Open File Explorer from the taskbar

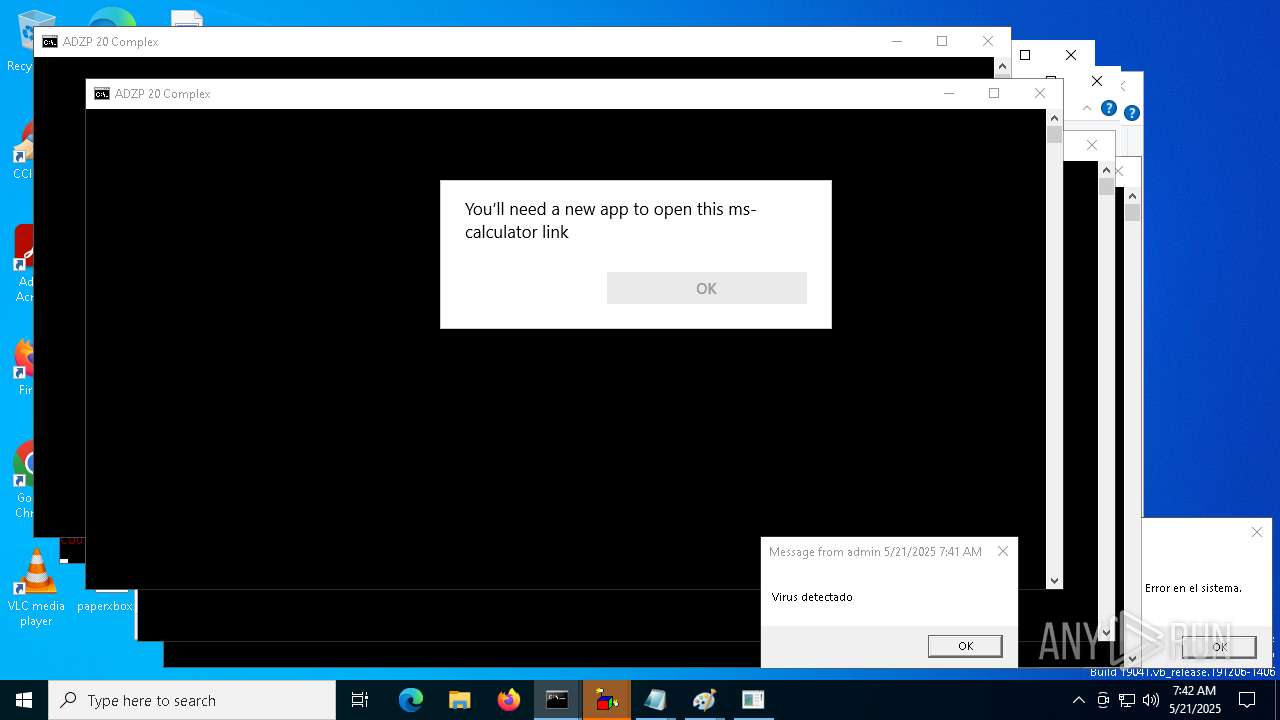pyautogui.click(x=460, y=700)
